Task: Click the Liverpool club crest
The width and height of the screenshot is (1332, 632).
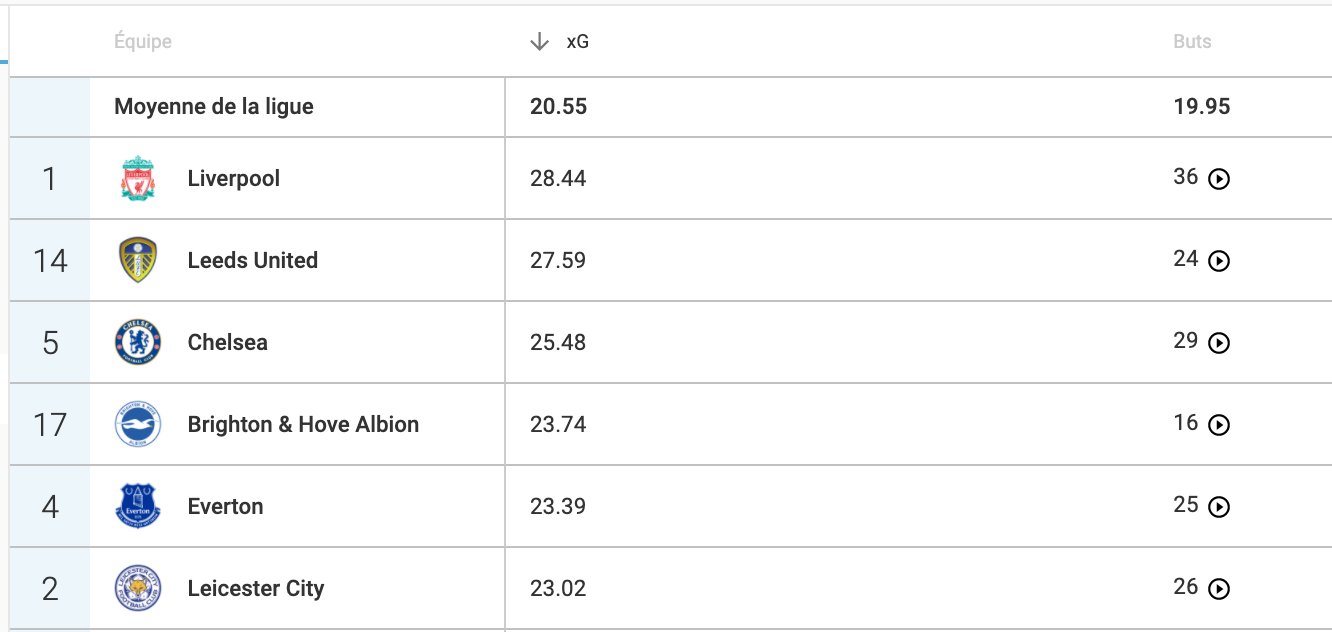Action: (x=138, y=179)
